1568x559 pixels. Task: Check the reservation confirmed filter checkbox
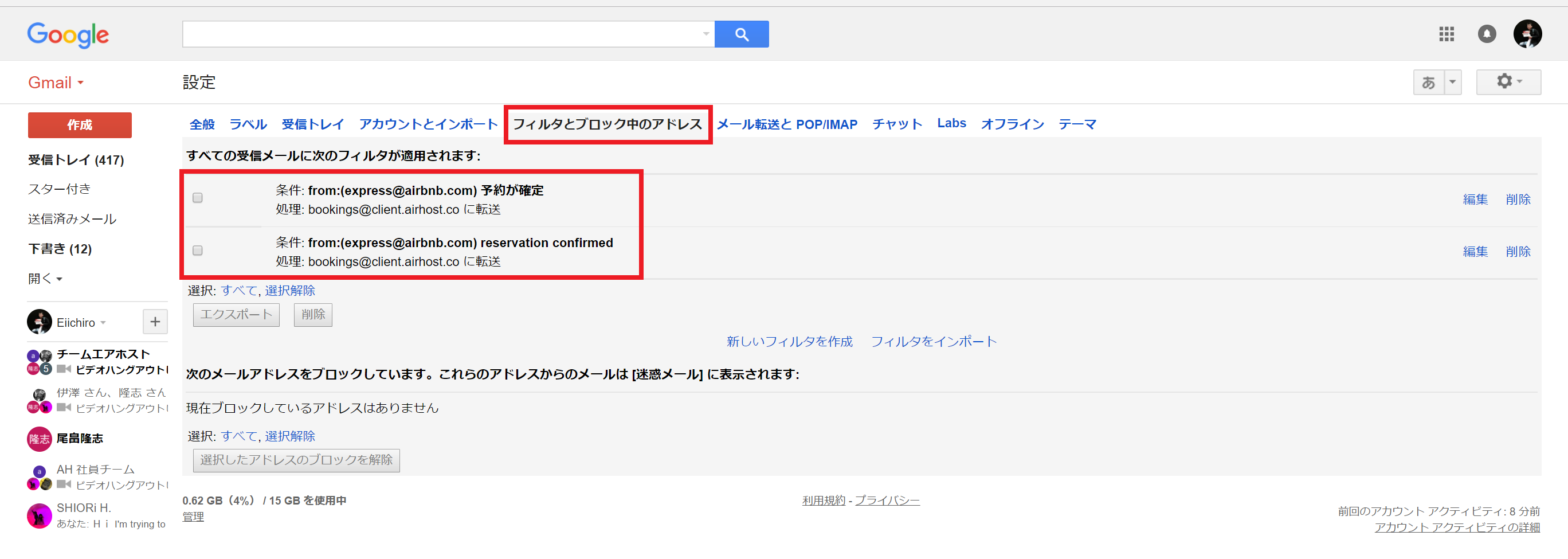click(197, 251)
